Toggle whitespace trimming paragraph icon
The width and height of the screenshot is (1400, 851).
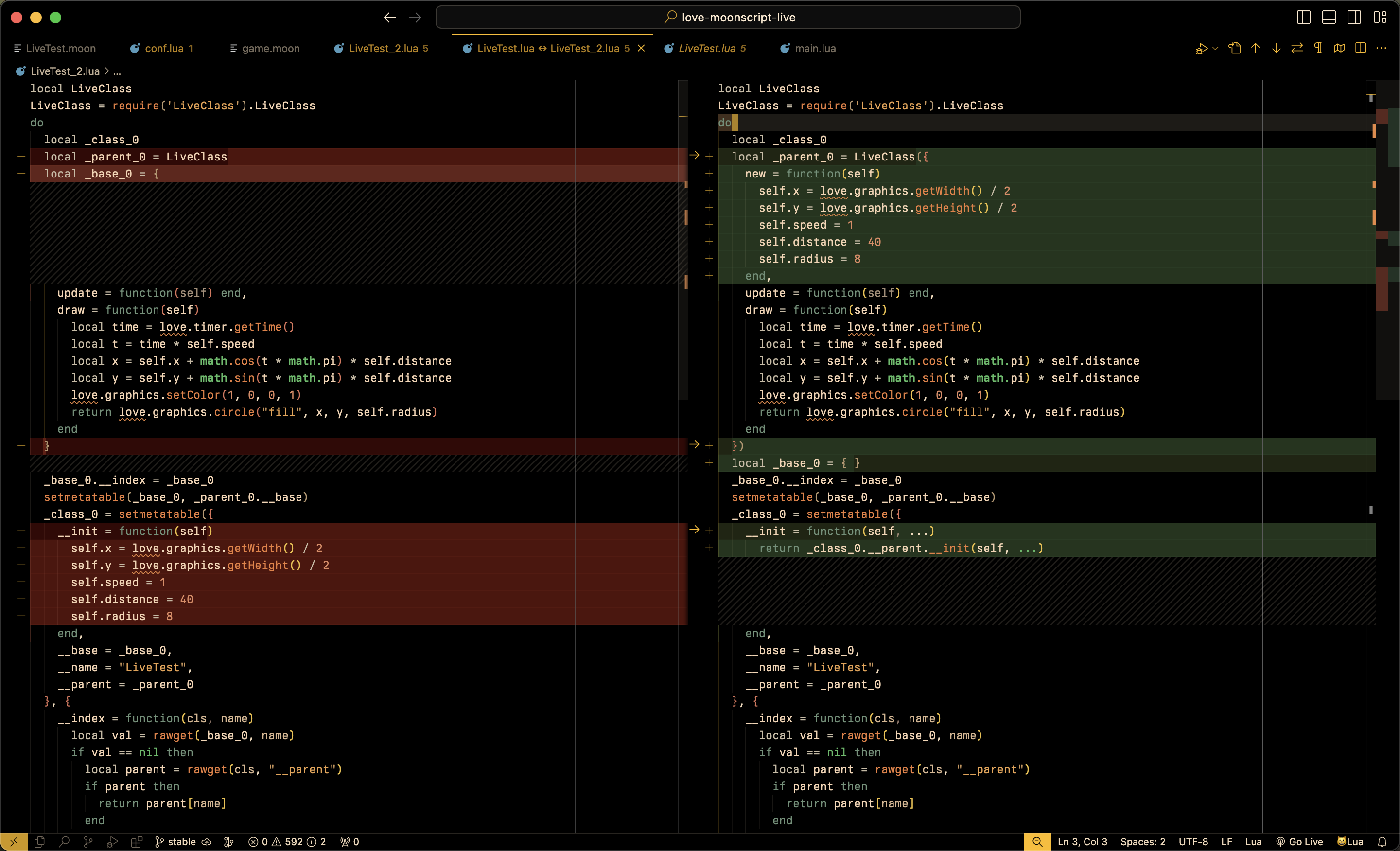1318,48
